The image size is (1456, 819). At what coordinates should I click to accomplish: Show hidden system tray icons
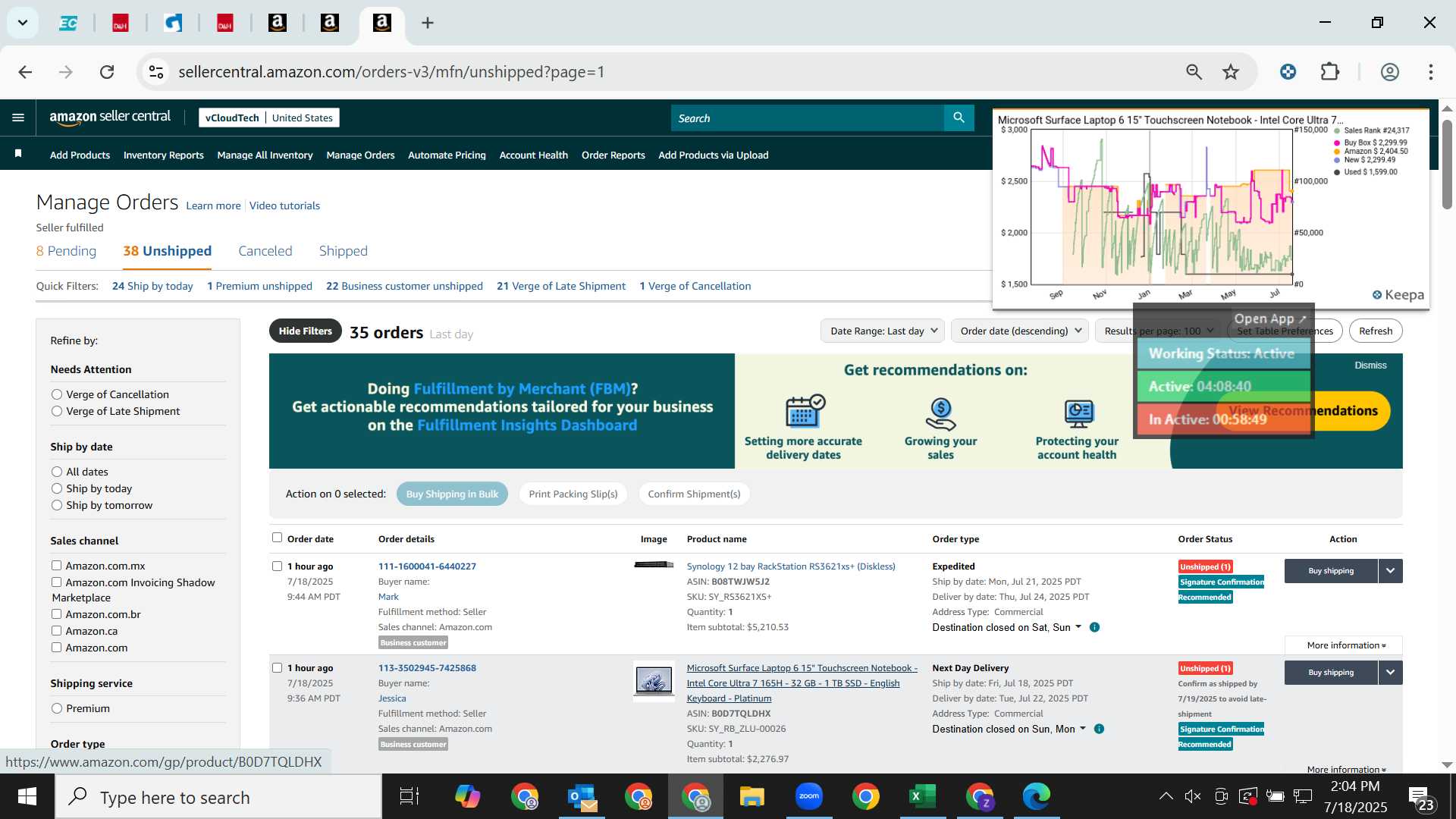(x=1166, y=796)
